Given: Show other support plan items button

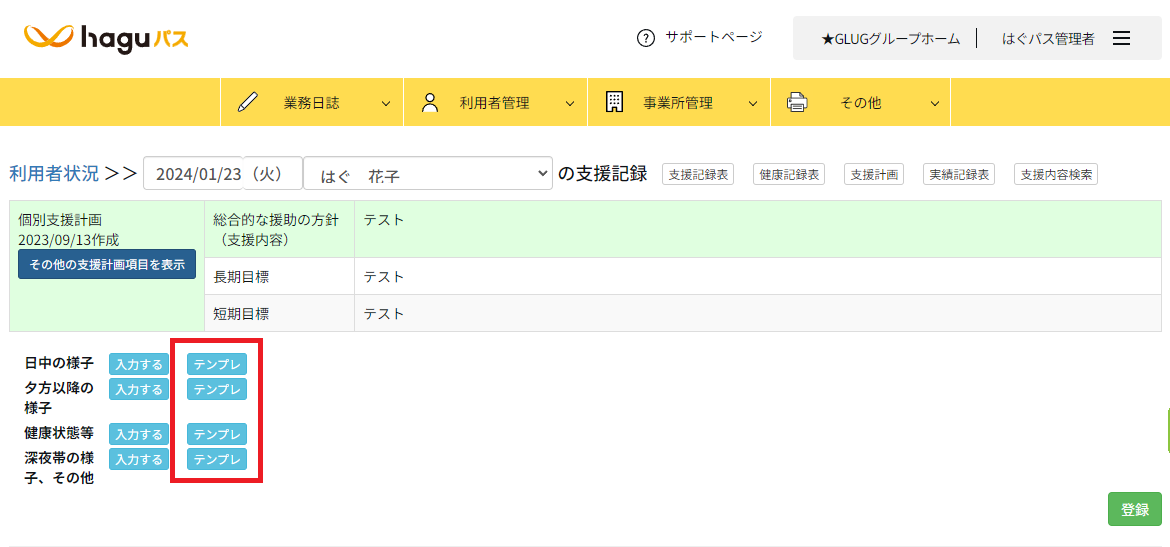Looking at the screenshot, I should tap(107, 264).
